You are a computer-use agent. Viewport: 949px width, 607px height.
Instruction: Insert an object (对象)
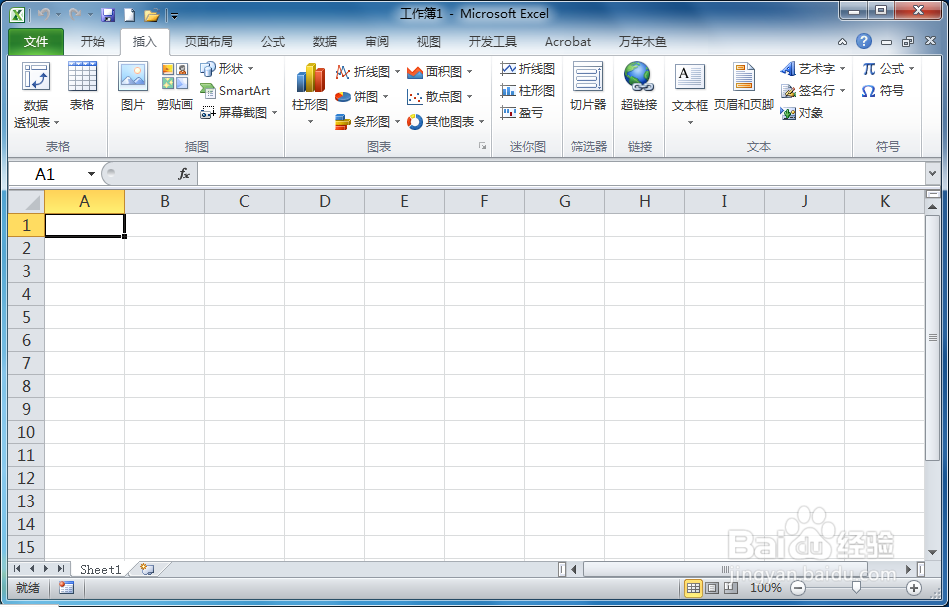(801, 113)
